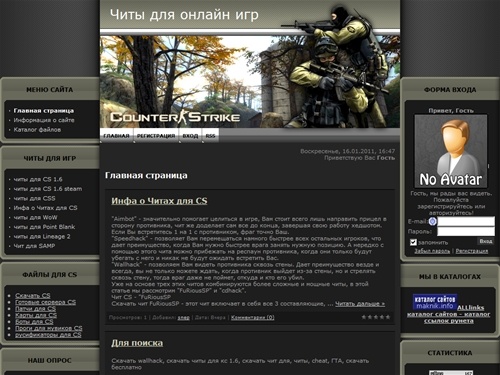The image size is (500, 375).
Task: Rate the Инфа о Читах article with stars
Action: (376, 317)
